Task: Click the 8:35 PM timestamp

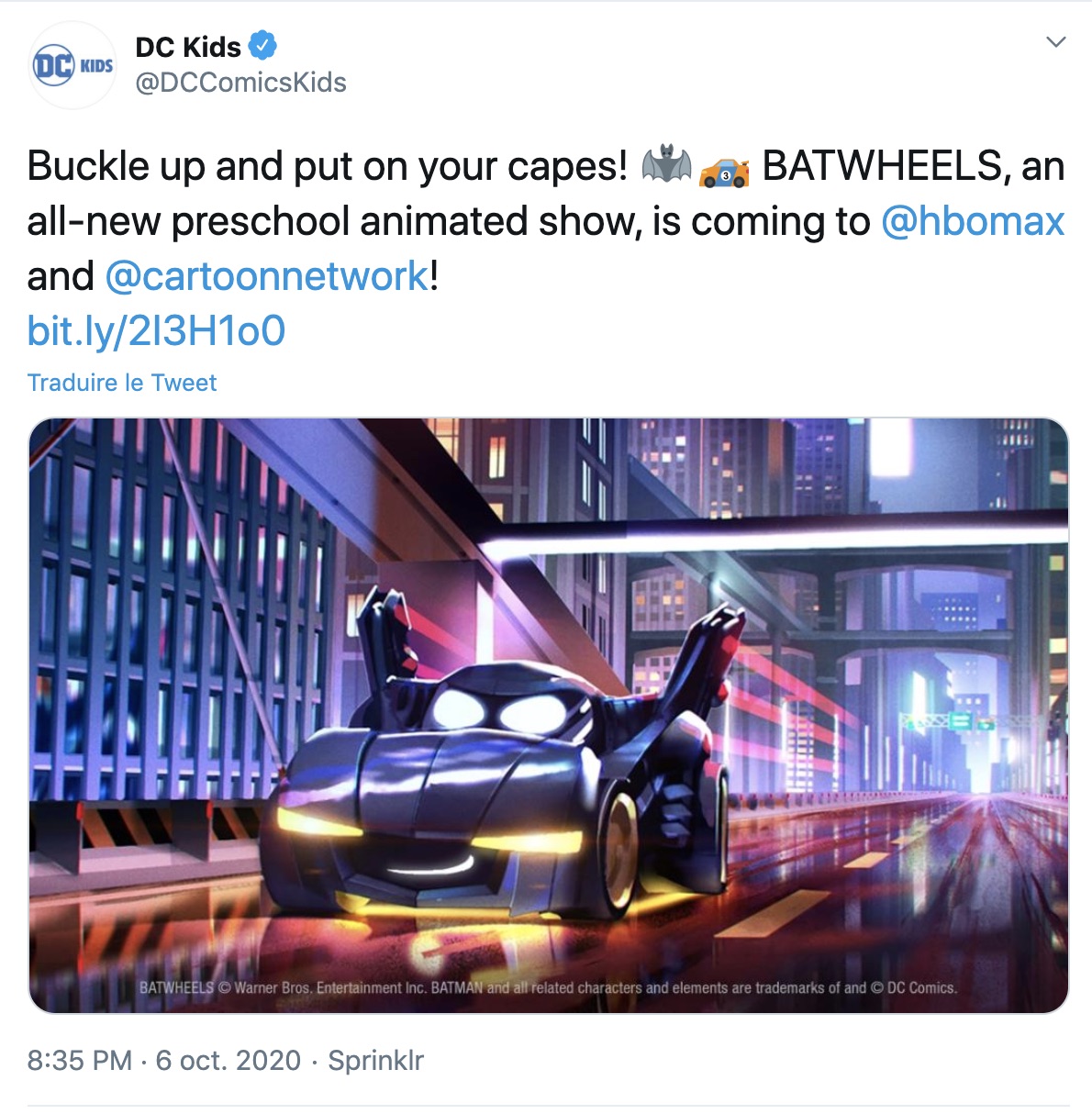Action: pyautogui.click(x=80, y=1061)
